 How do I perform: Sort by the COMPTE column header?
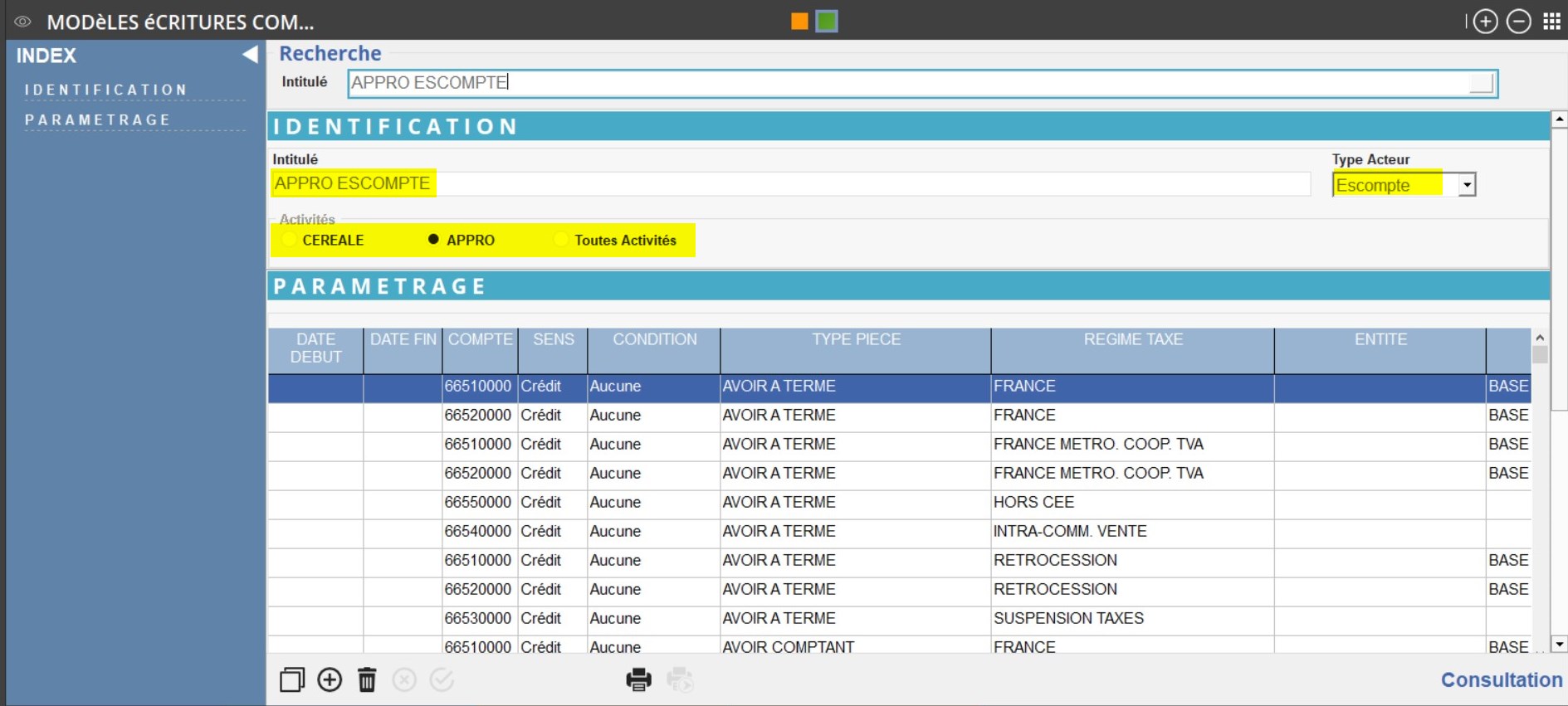[x=480, y=340]
